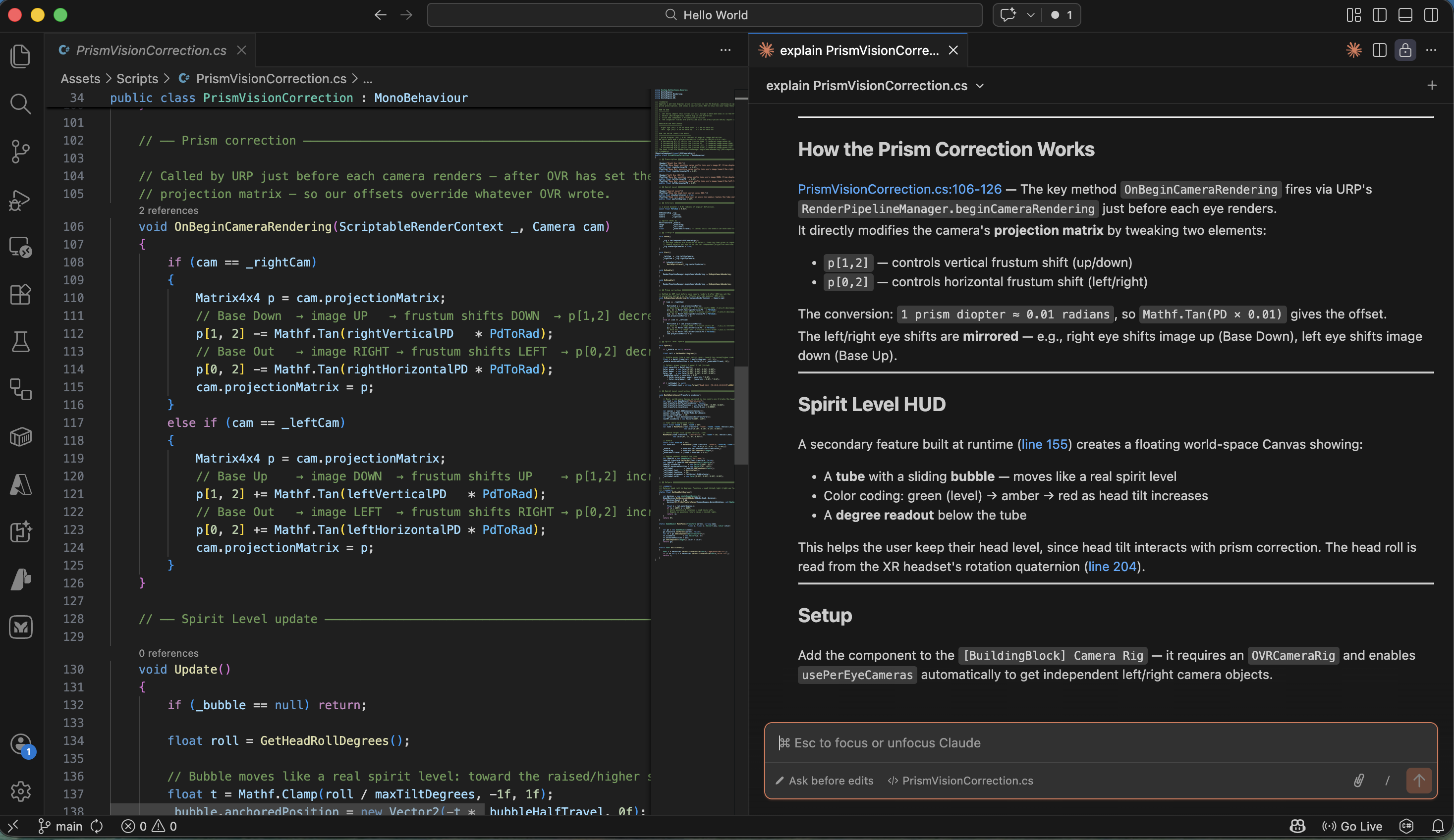1454x840 pixels.
Task: Open the Explorer view in activity bar
Action: 21,56
